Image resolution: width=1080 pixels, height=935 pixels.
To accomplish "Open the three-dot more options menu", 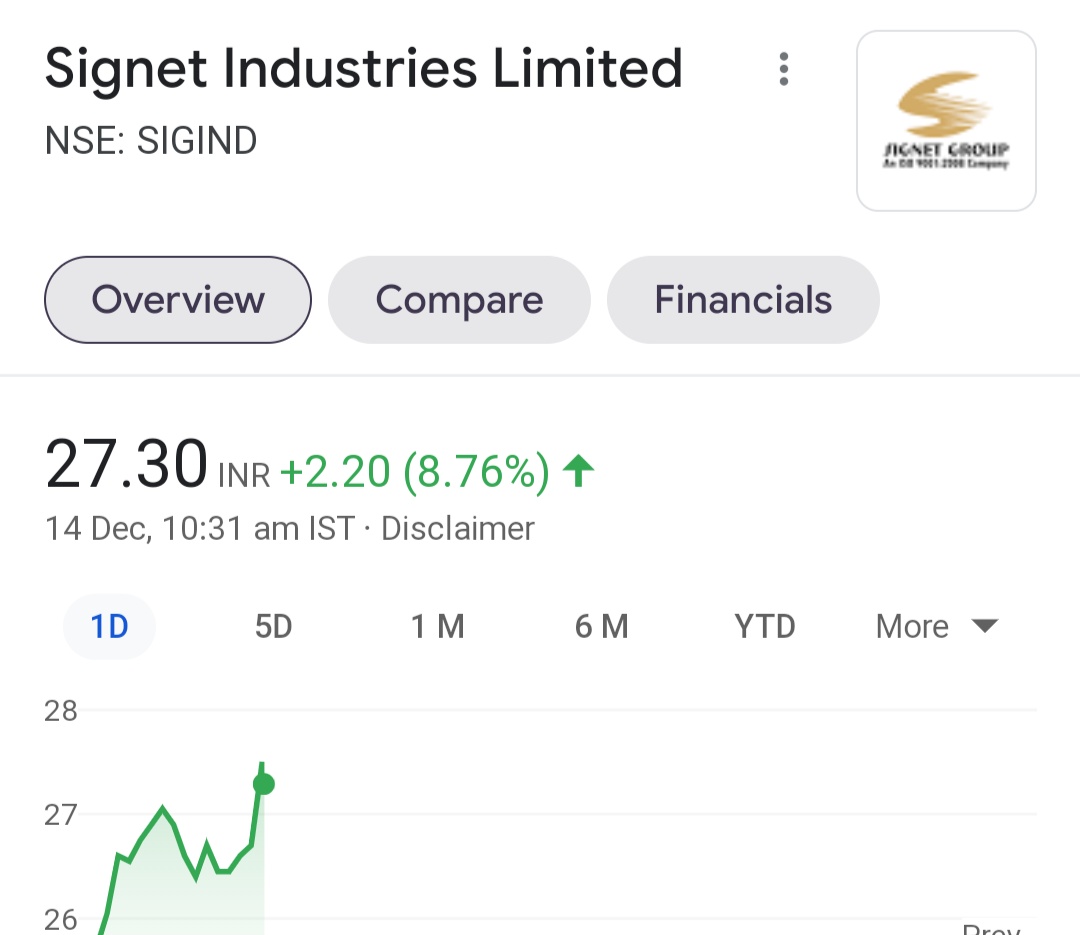I will click(783, 69).
